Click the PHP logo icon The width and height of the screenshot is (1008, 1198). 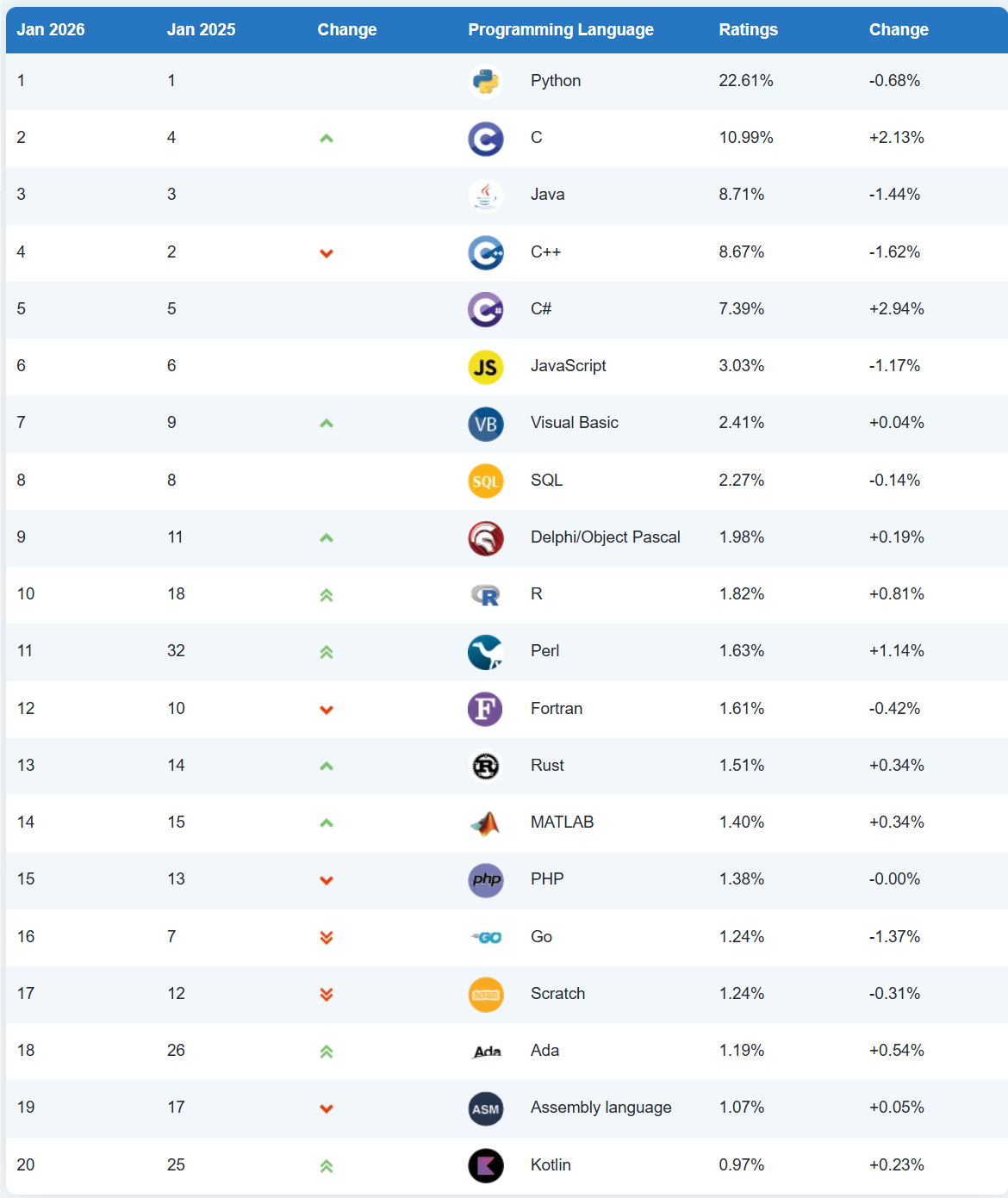[485, 879]
